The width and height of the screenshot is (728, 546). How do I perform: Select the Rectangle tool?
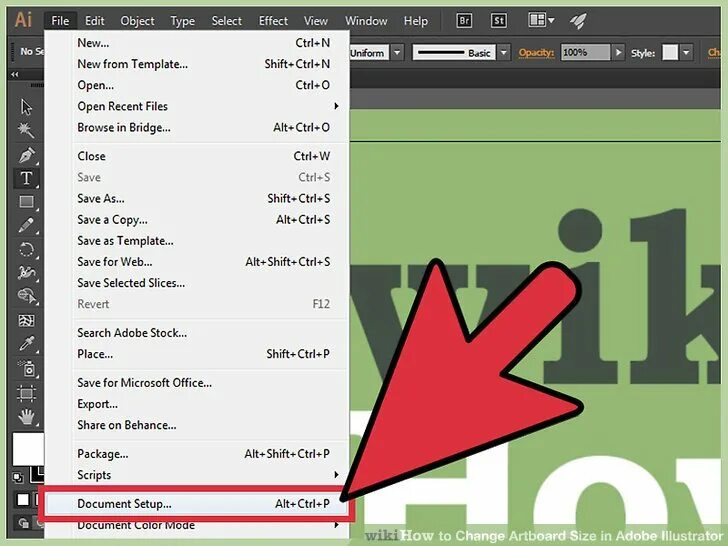point(26,202)
